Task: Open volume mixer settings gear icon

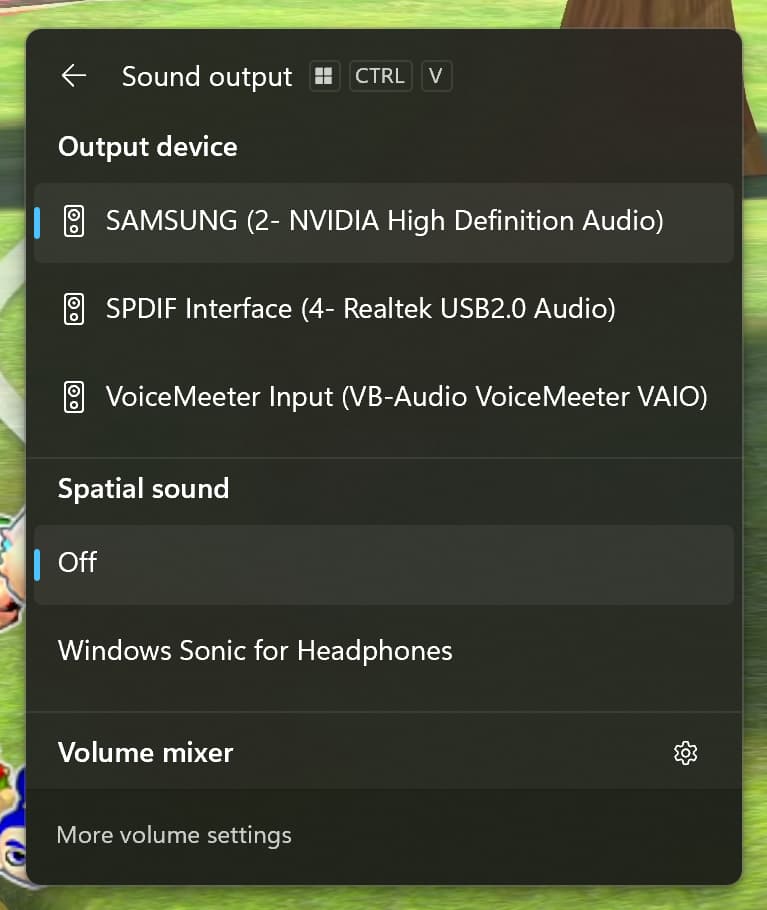Action: tap(685, 753)
